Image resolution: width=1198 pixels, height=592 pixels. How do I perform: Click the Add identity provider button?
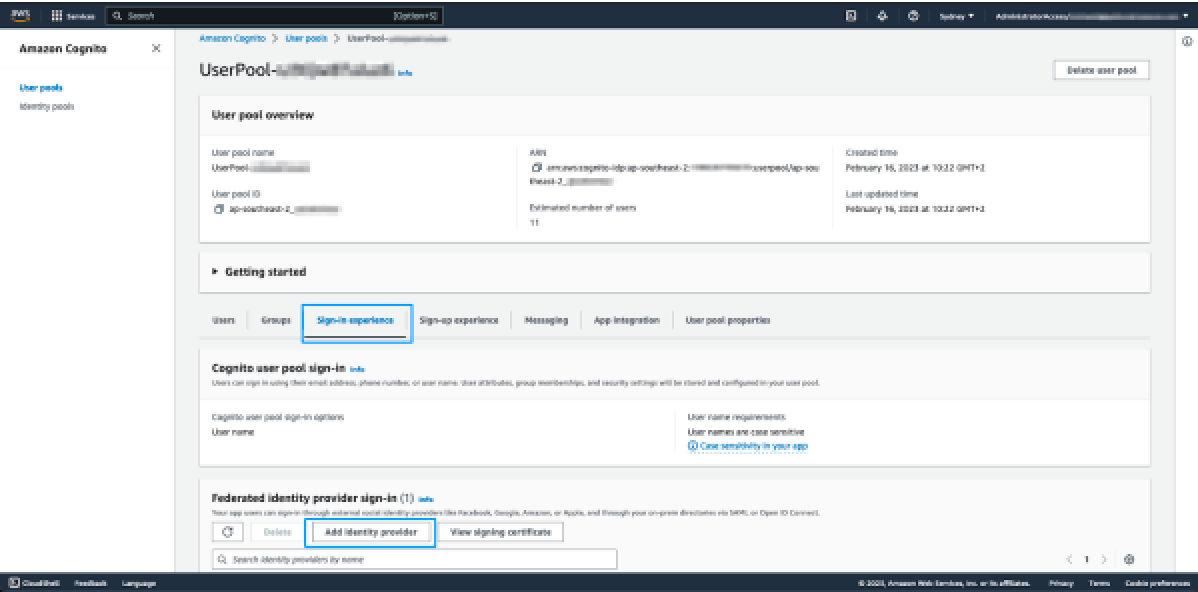point(370,532)
